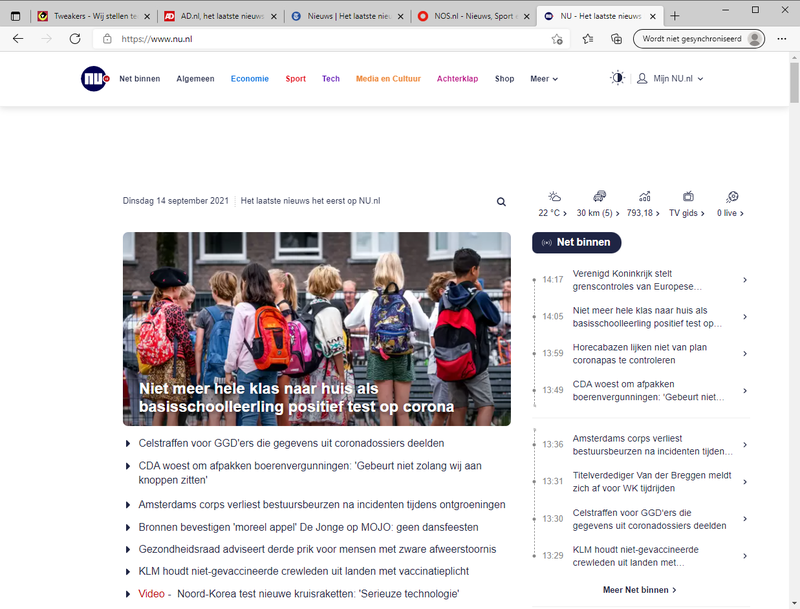800x609 pixels.
Task: Open the Collections icon
Action: 616,39
